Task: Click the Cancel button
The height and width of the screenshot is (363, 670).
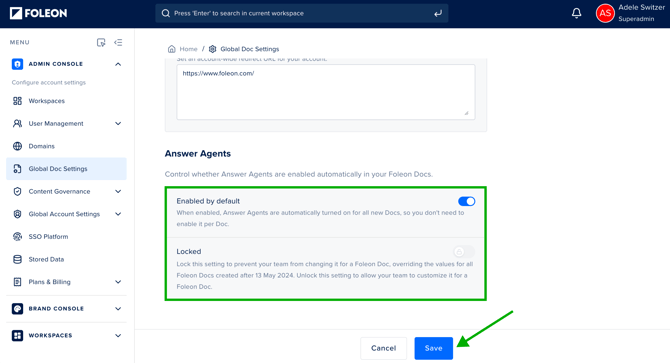Action: click(383, 348)
